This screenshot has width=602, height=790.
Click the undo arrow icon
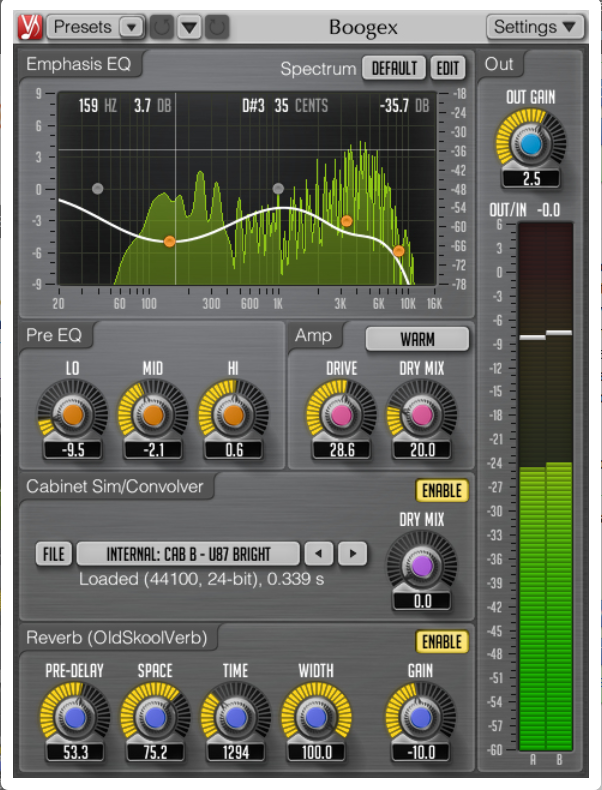162,27
